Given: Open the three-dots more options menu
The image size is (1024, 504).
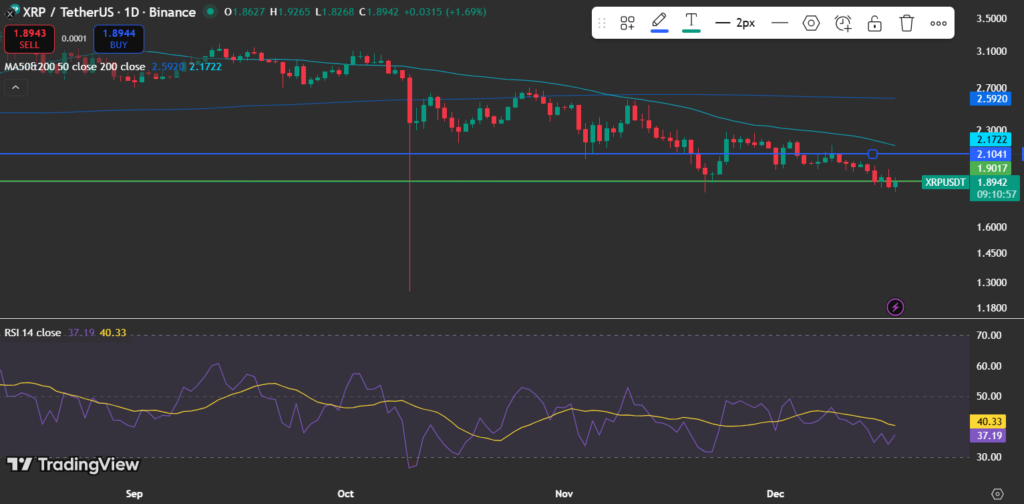Looking at the screenshot, I should [938, 23].
